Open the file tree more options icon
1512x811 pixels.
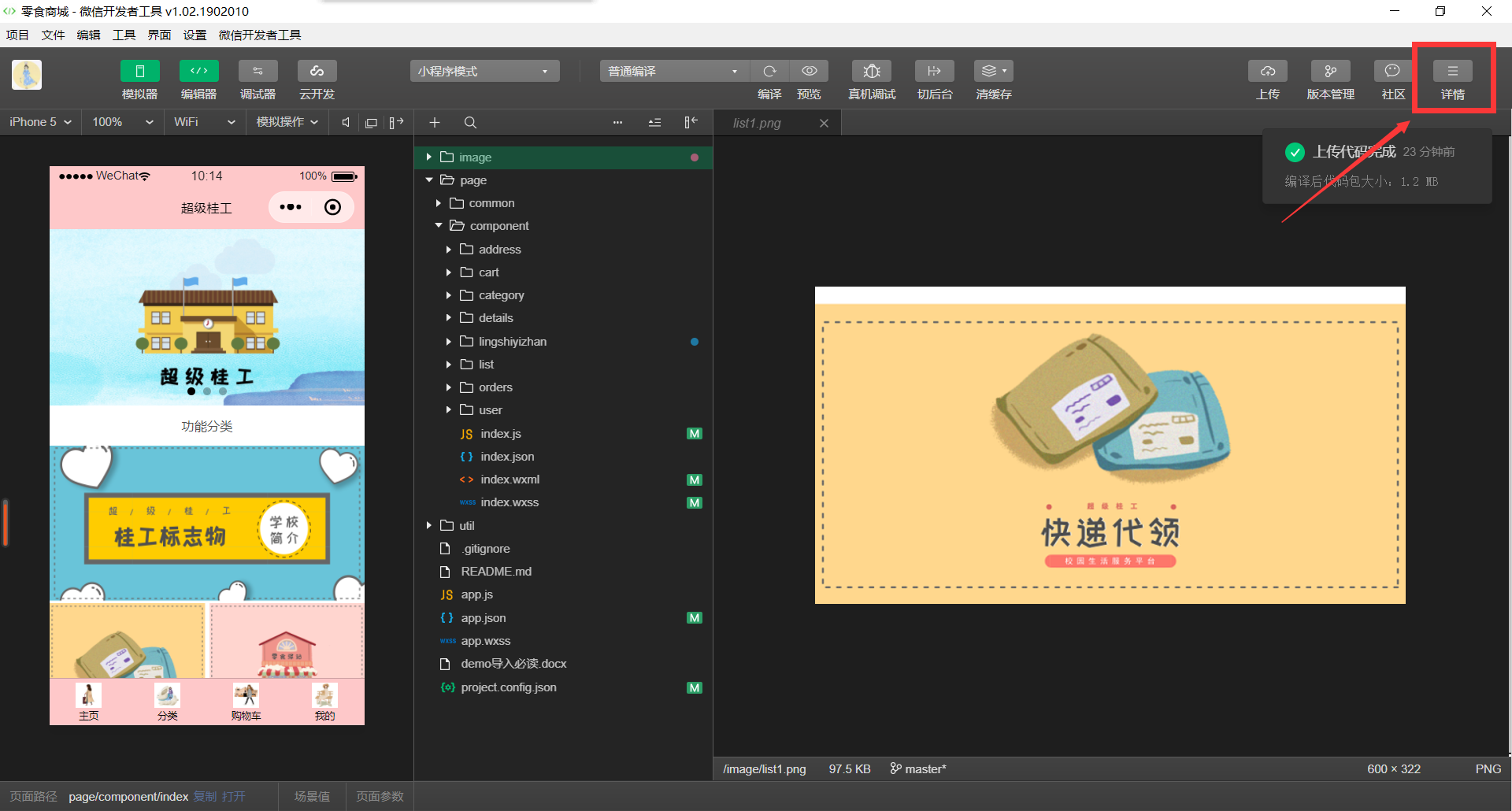click(x=617, y=122)
